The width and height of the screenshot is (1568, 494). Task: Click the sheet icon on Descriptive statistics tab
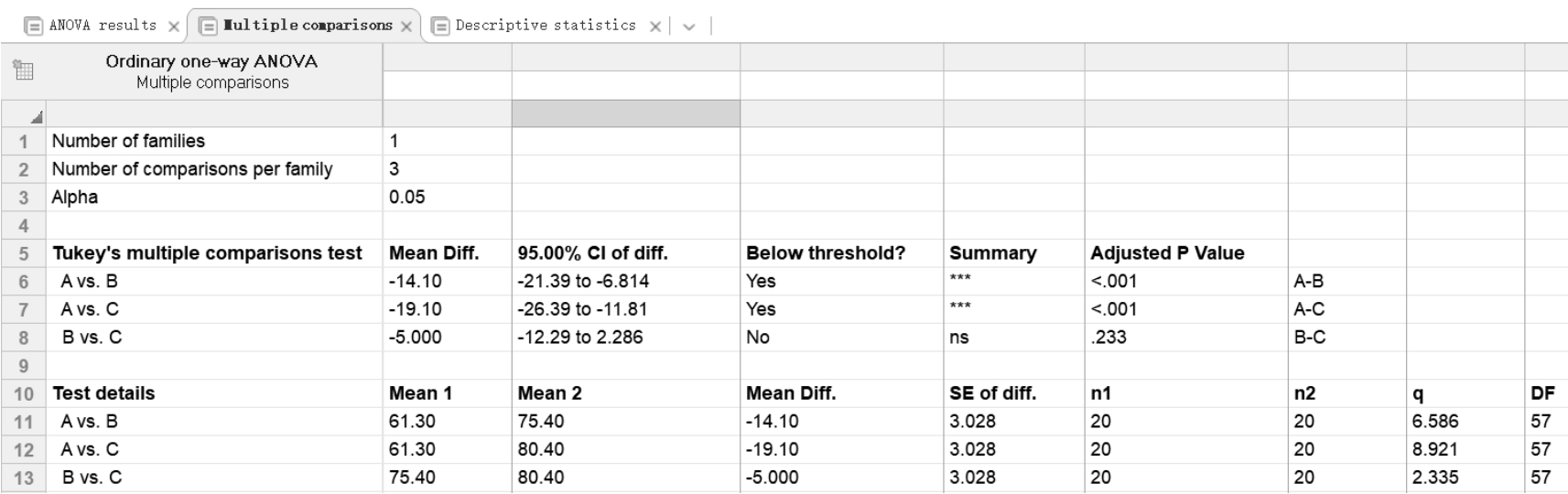440,26
